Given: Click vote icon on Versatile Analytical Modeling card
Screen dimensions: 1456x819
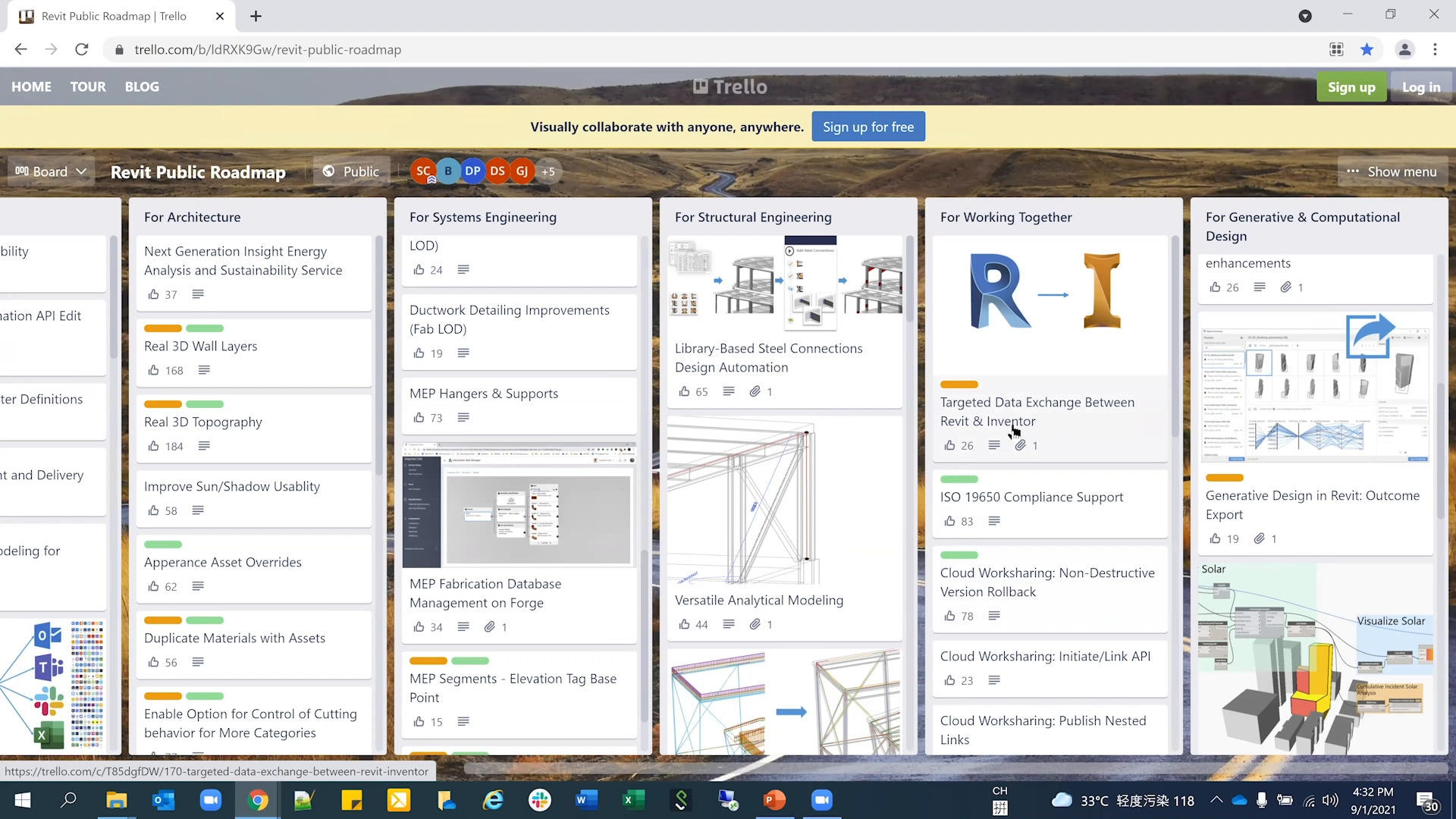Looking at the screenshot, I should coord(685,624).
